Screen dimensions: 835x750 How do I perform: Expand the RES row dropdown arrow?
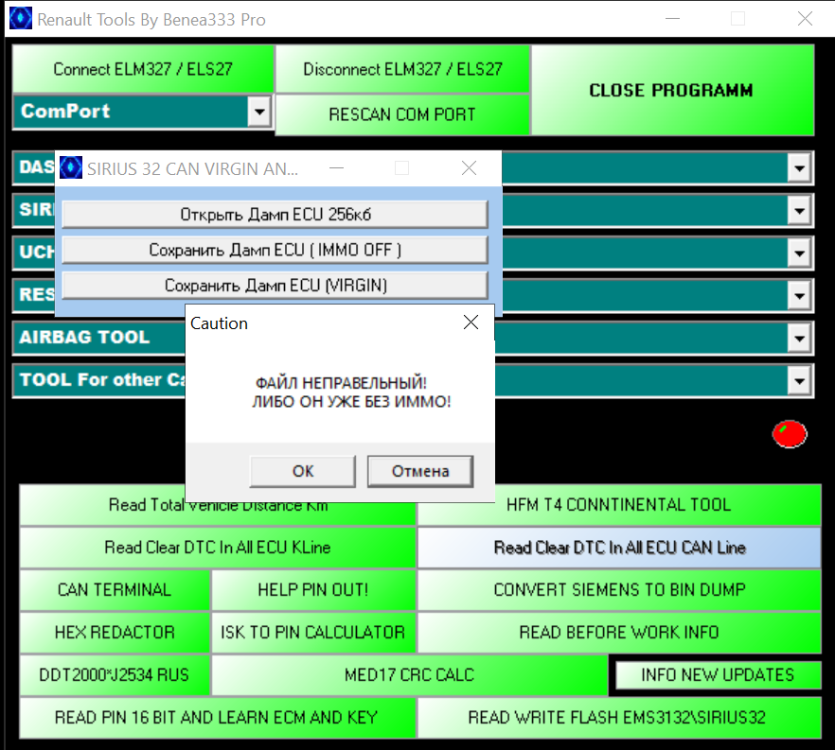pyautogui.click(x=799, y=296)
